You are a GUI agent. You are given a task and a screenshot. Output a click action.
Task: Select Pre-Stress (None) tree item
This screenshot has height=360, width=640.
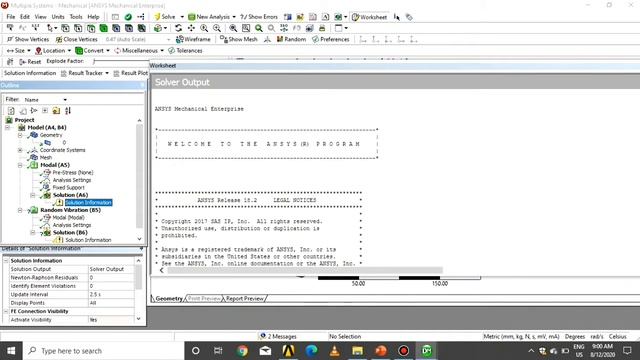click(x=73, y=173)
